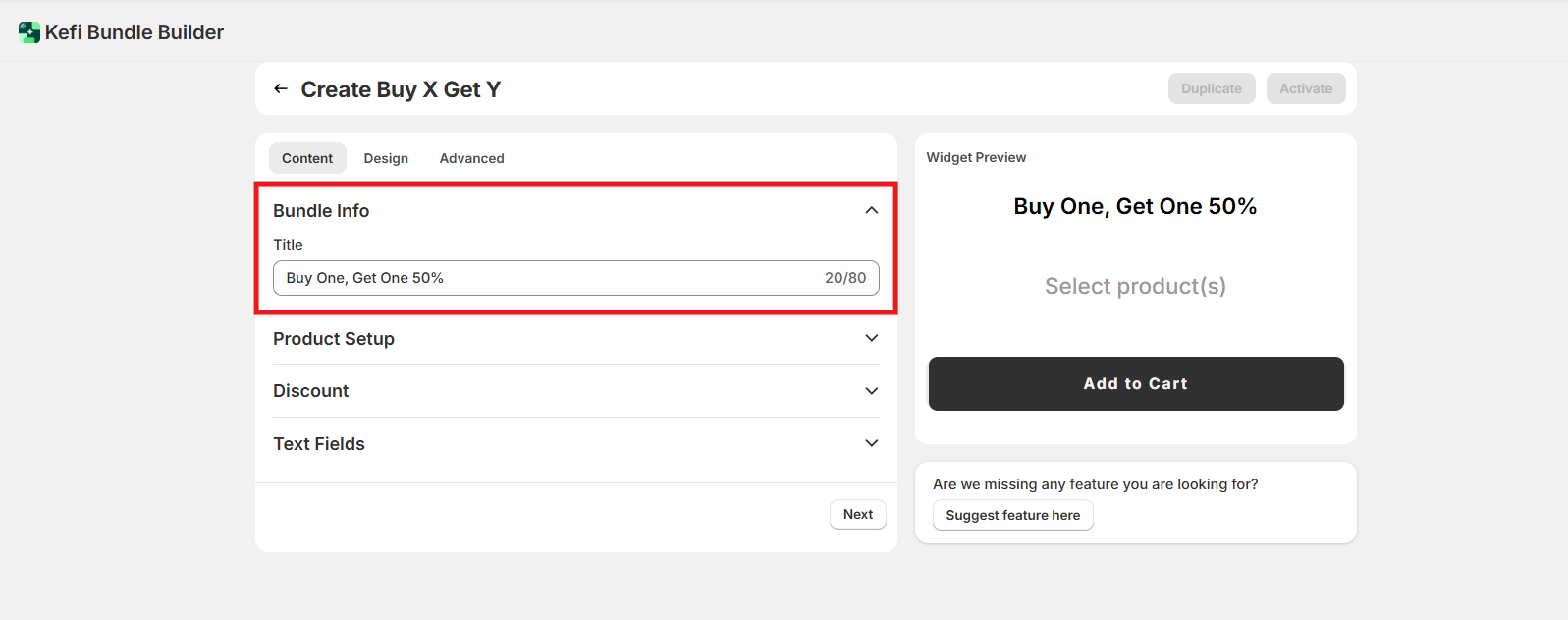Click the Product Setup section heading
The image size is (1568, 620).
[334, 339]
